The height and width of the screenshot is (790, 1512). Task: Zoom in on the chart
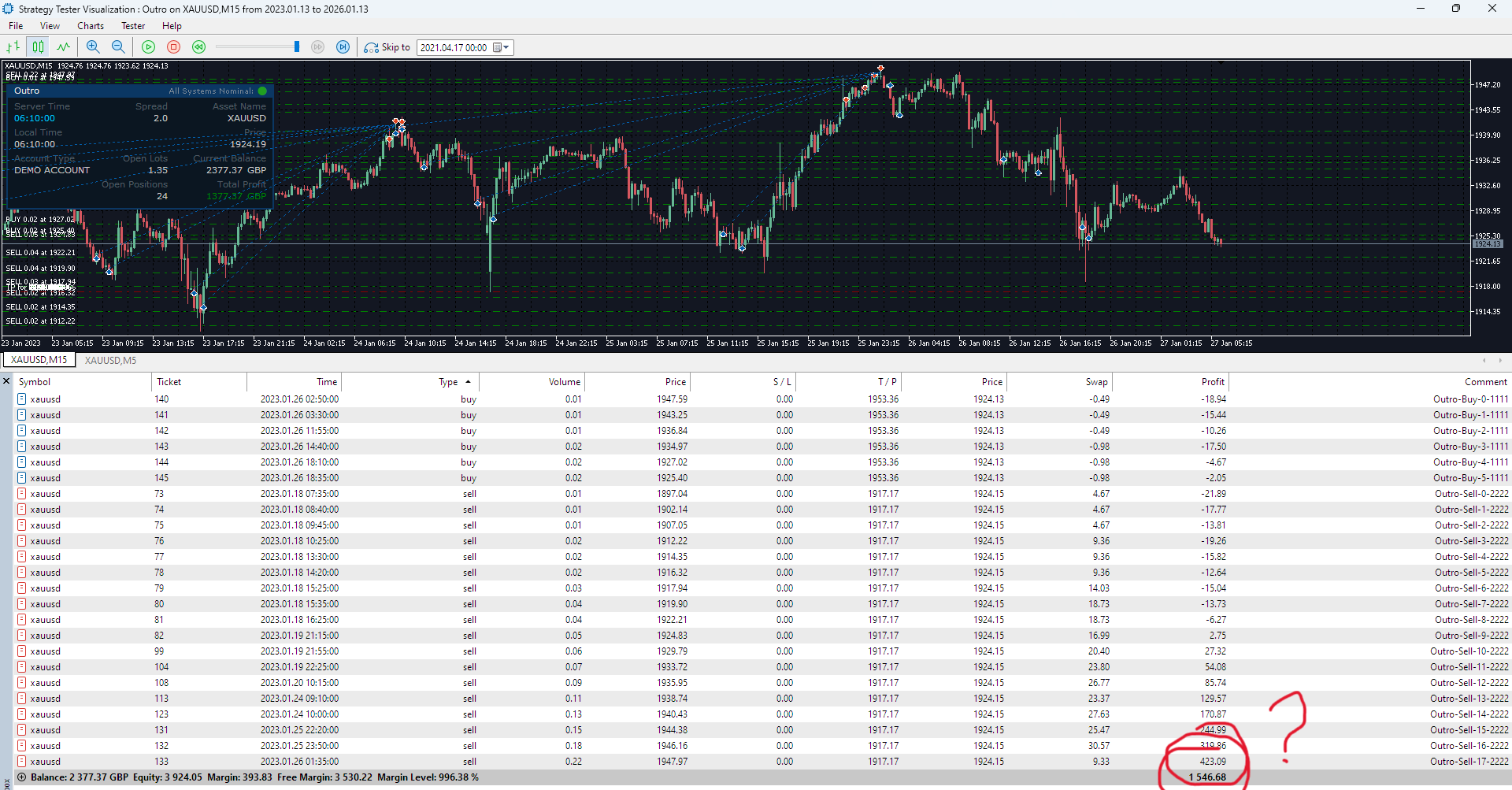93,47
